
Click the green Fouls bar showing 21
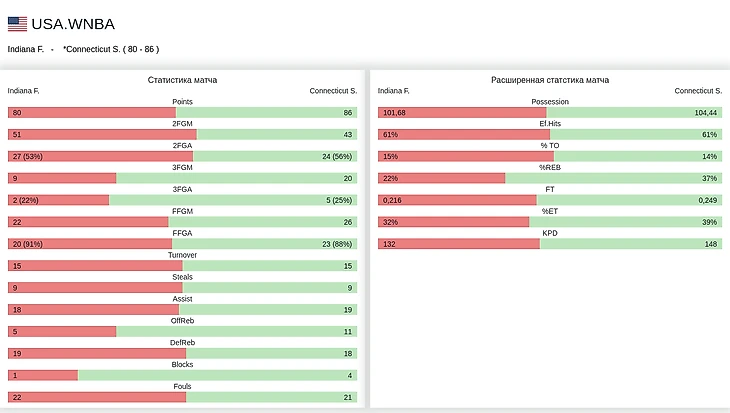tap(271, 397)
